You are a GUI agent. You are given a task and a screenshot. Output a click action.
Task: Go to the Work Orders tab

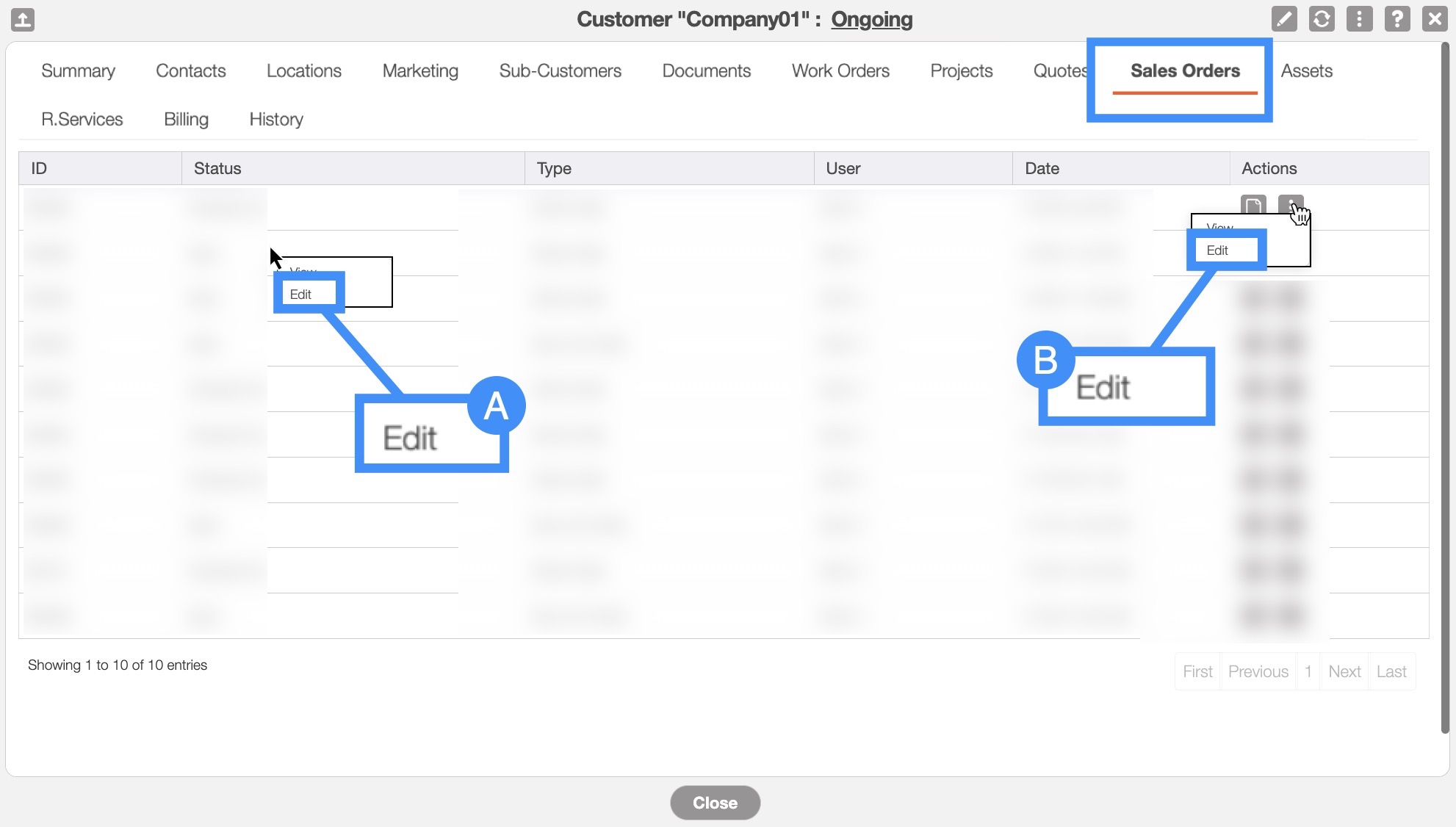pyautogui.click(x=840, y=71)
